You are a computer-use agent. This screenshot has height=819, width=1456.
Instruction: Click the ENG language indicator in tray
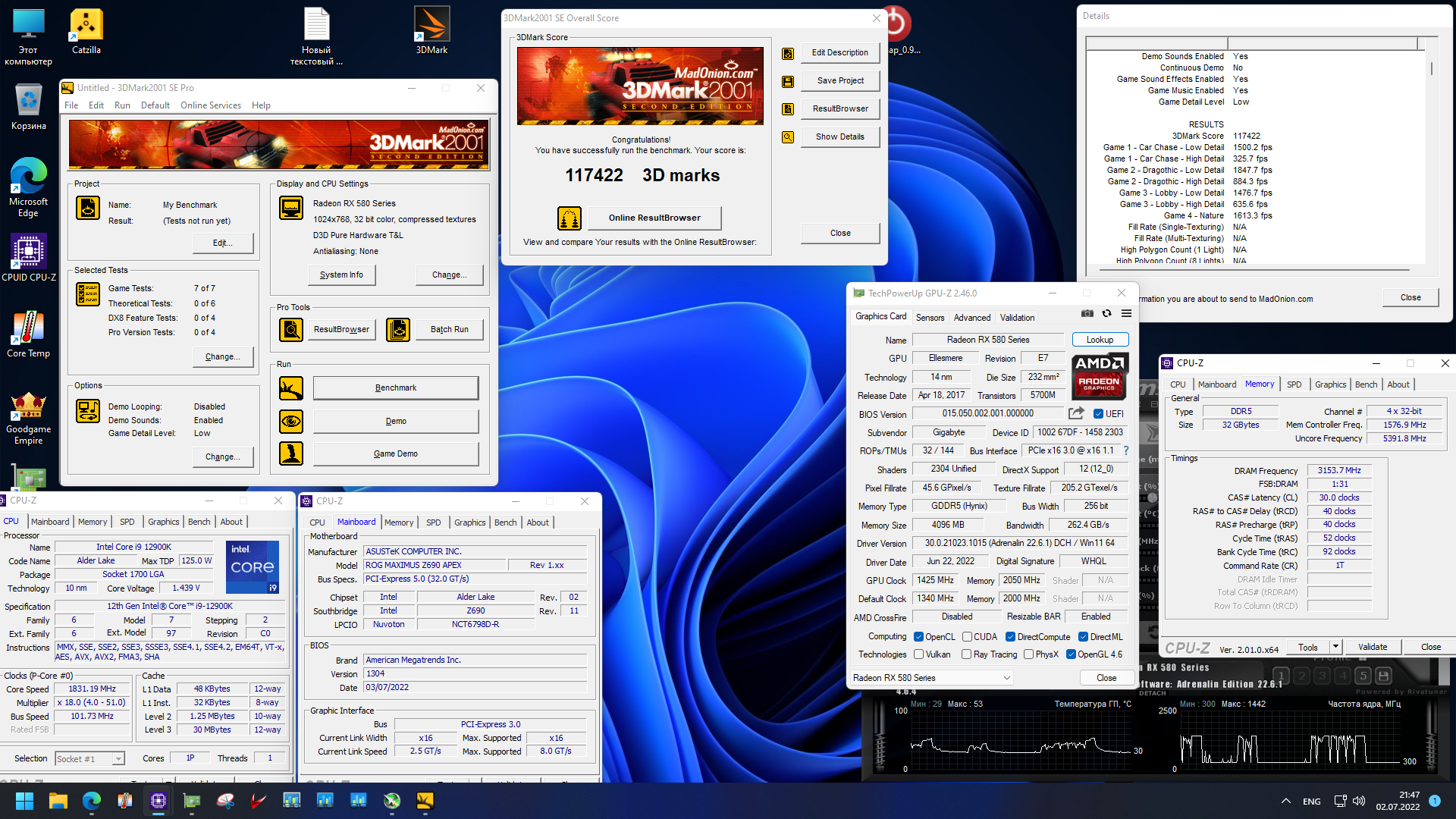(x=1312, y=802)
